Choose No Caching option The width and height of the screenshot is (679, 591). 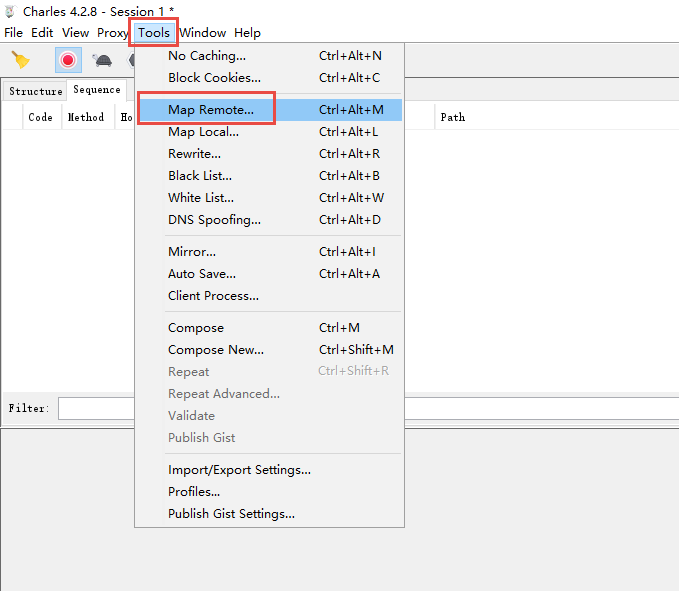click(206, 56)
